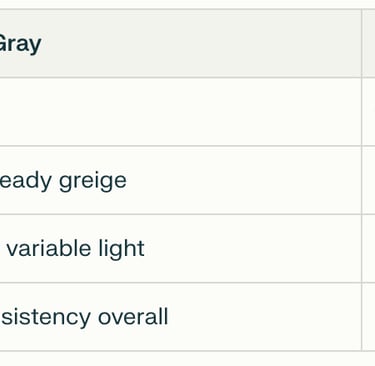This screenshot has width=375, height=366.
Task: Click blank space in the Gray header cell
Action: pos(200,43)
